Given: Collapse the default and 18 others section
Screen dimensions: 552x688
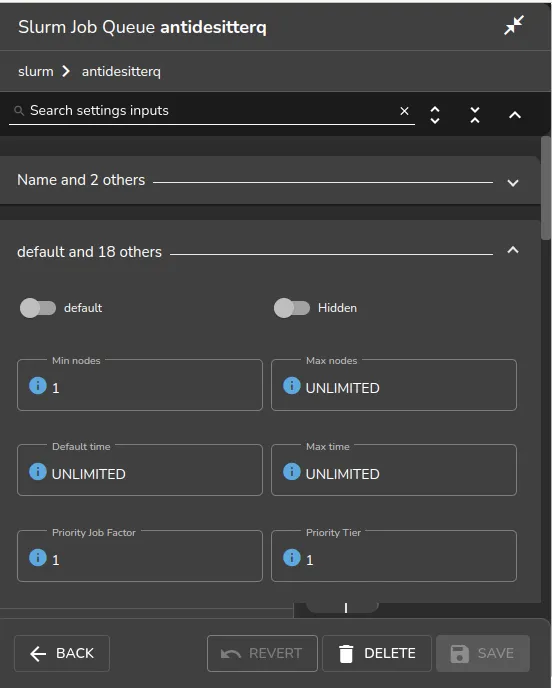Looking at the screenshot, I should (x=513, y=250).
